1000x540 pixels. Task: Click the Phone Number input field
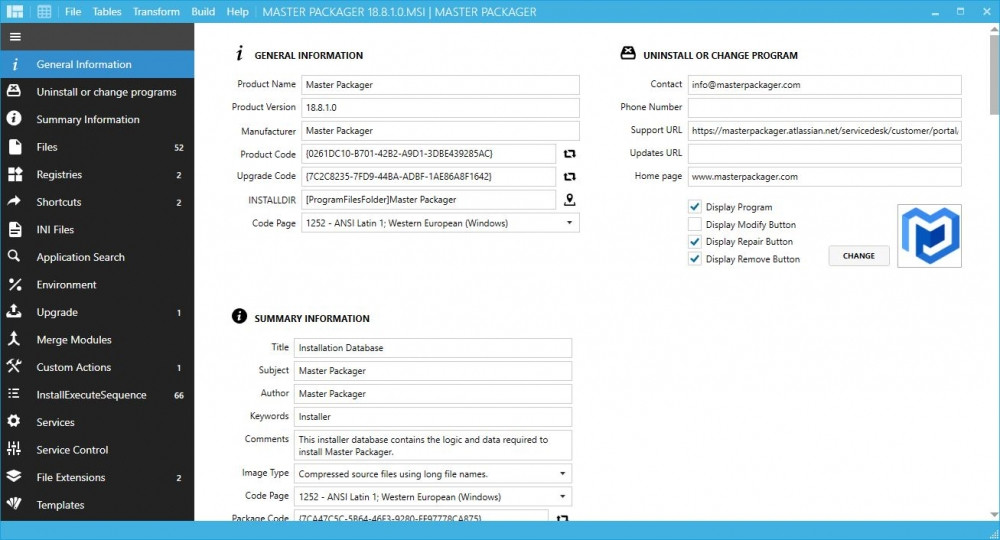[824, 107]
